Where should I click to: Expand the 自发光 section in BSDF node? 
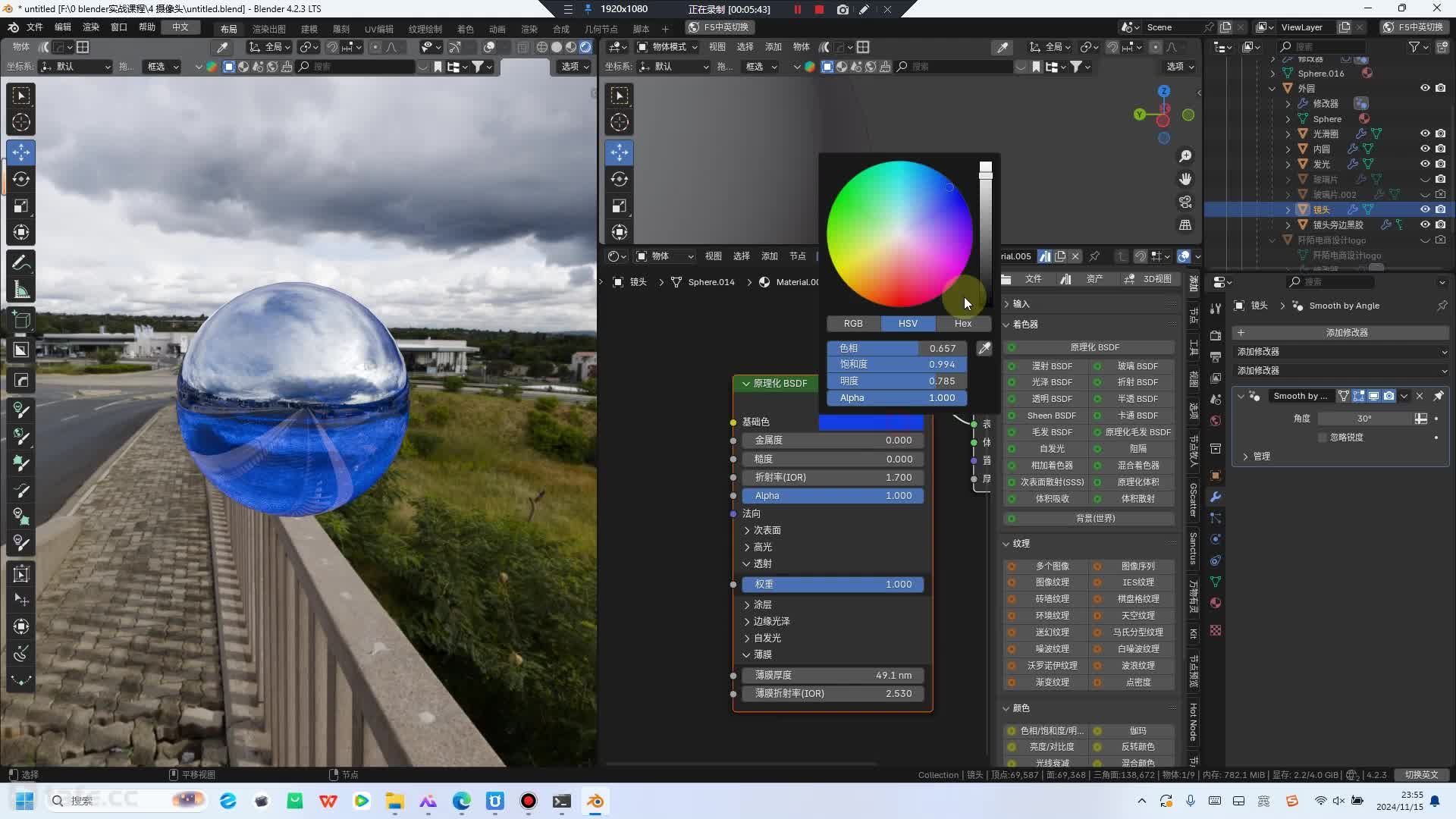coord(761,638)
